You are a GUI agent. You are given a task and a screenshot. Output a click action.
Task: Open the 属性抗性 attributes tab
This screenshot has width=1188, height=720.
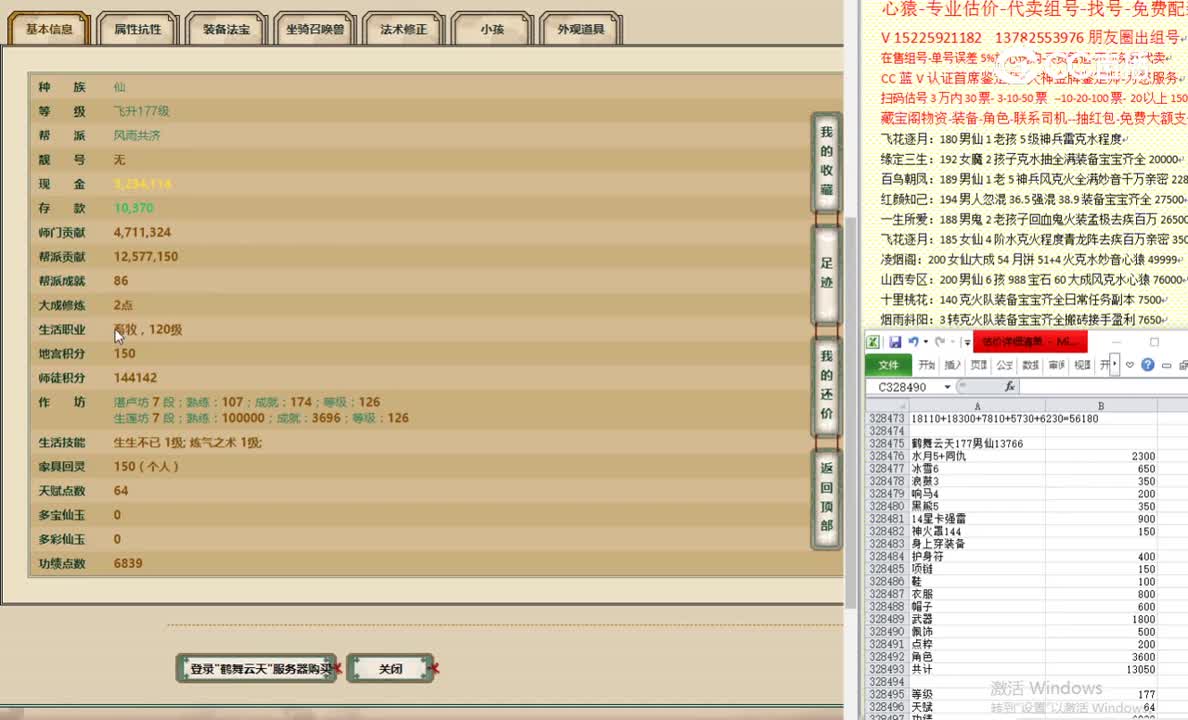140,28
